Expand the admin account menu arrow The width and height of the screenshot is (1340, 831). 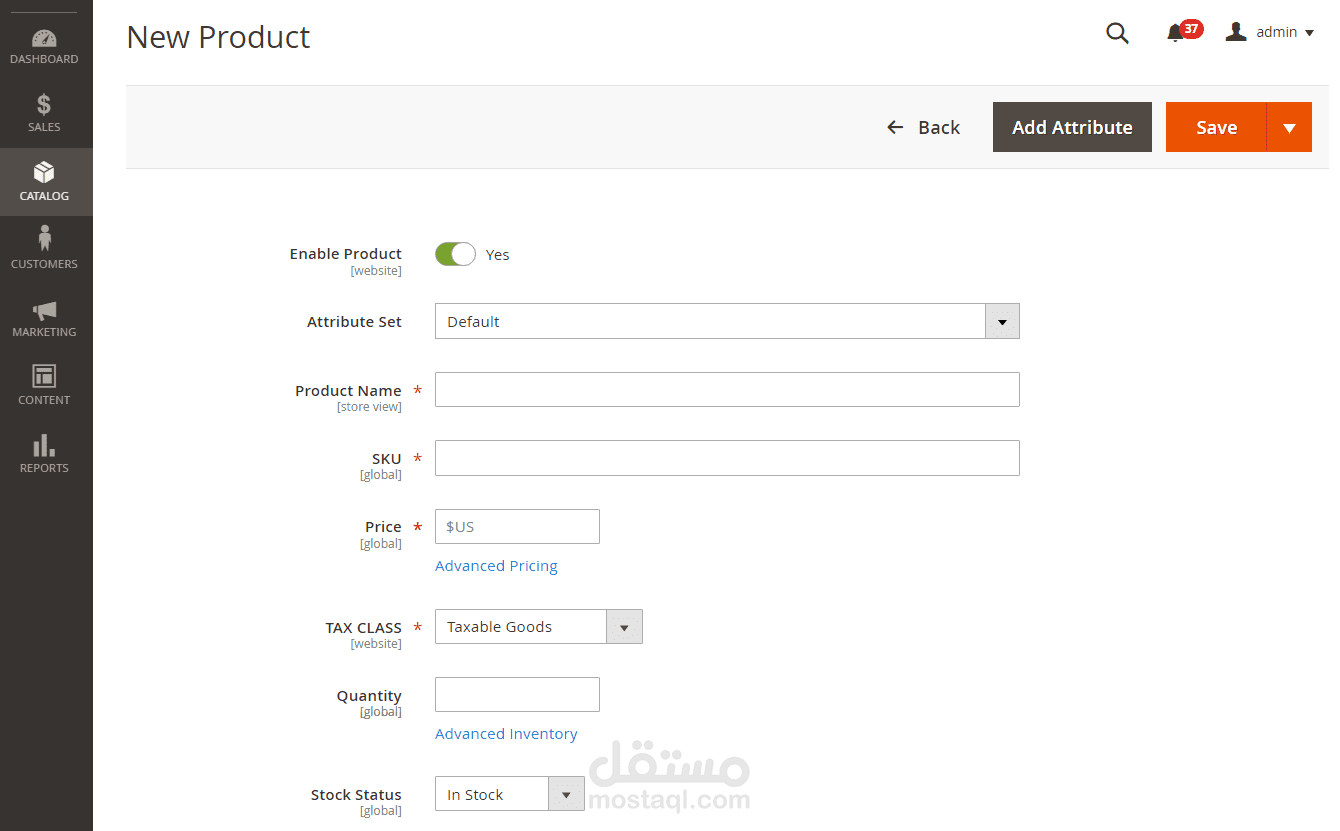pyautogui.click(x=1309, y=33)
